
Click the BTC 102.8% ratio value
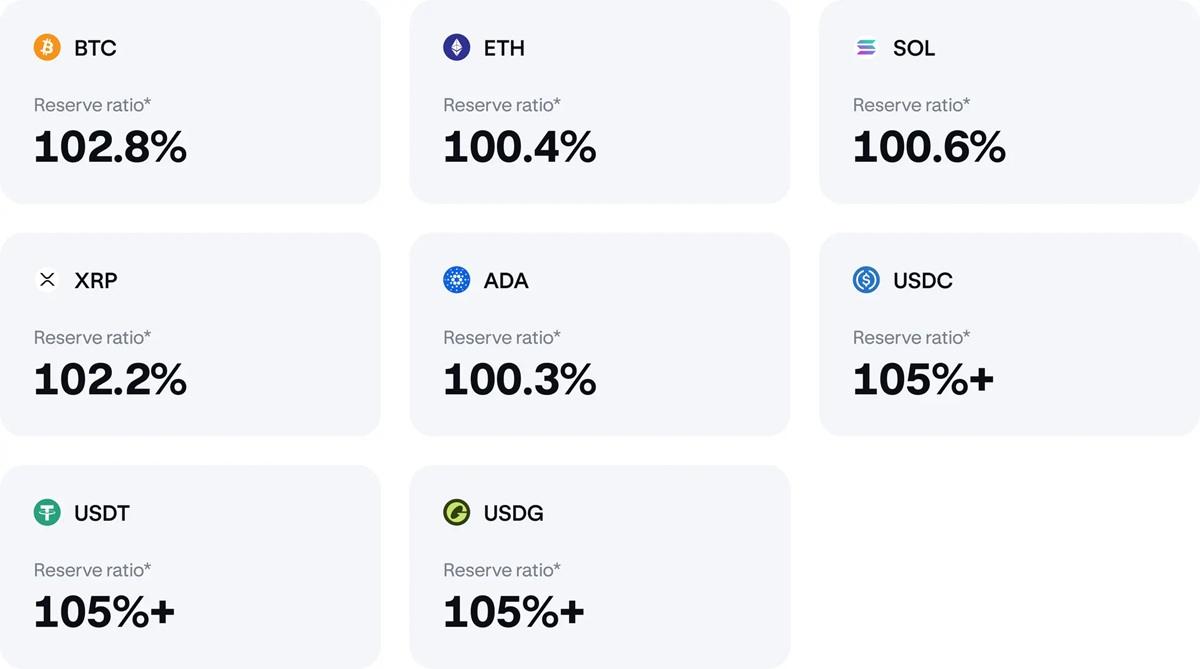(x=110, y=147)
